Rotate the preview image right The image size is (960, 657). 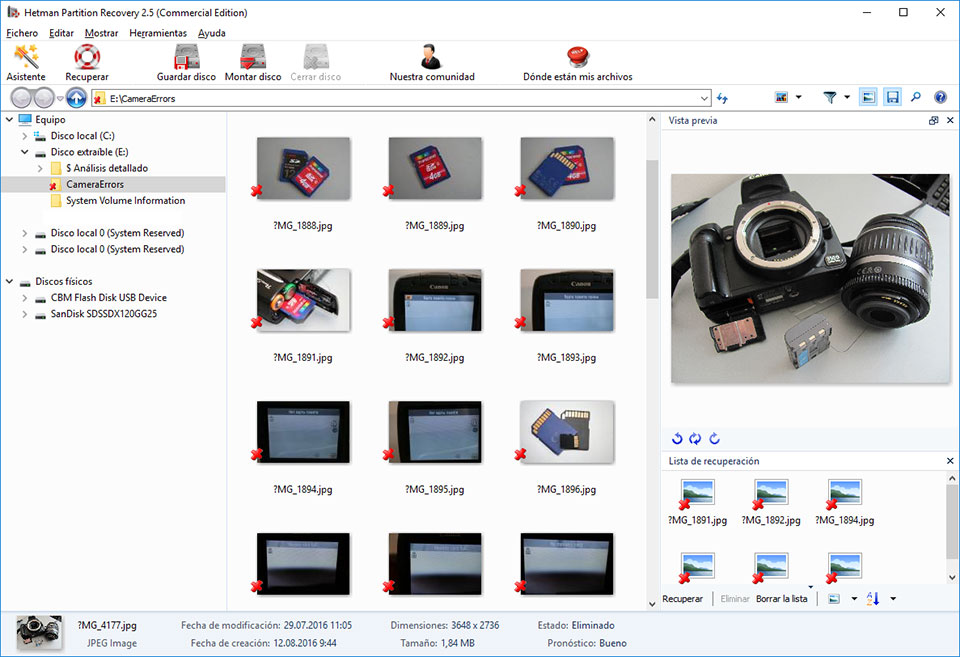click(716, 438)
